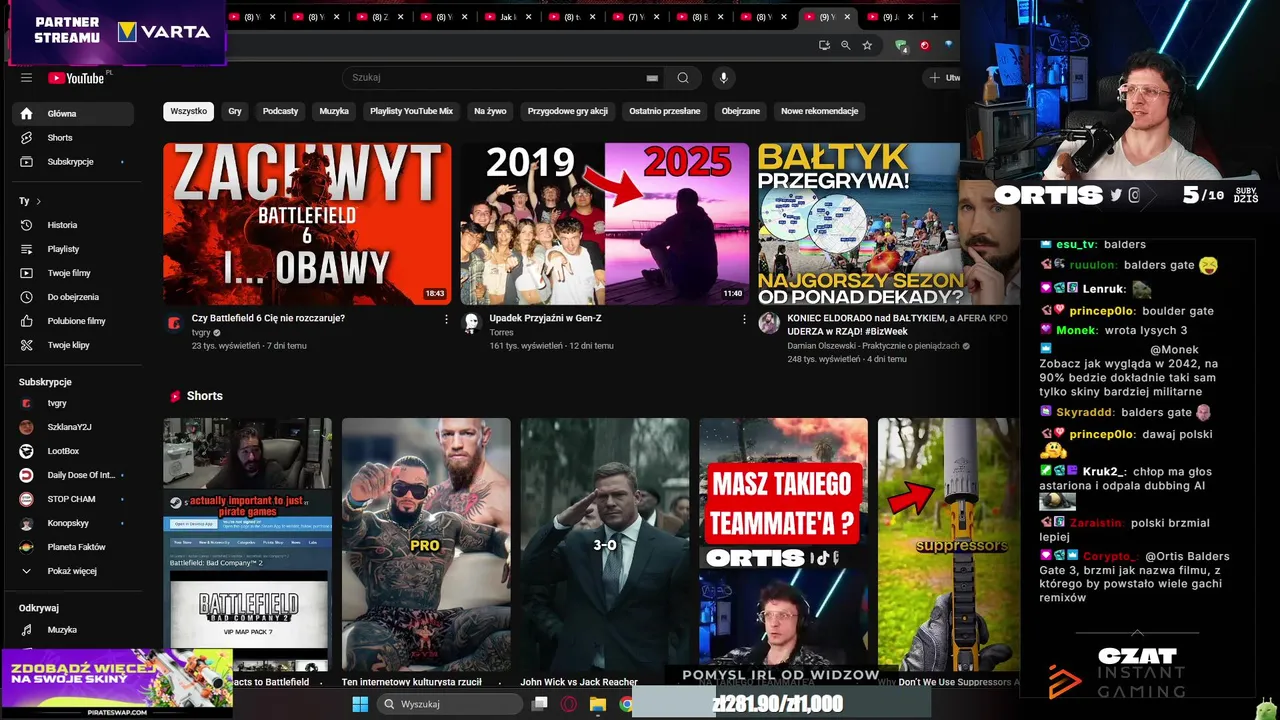Expand the Ty section chevron

pyautogui.click(x=38, y=201)
